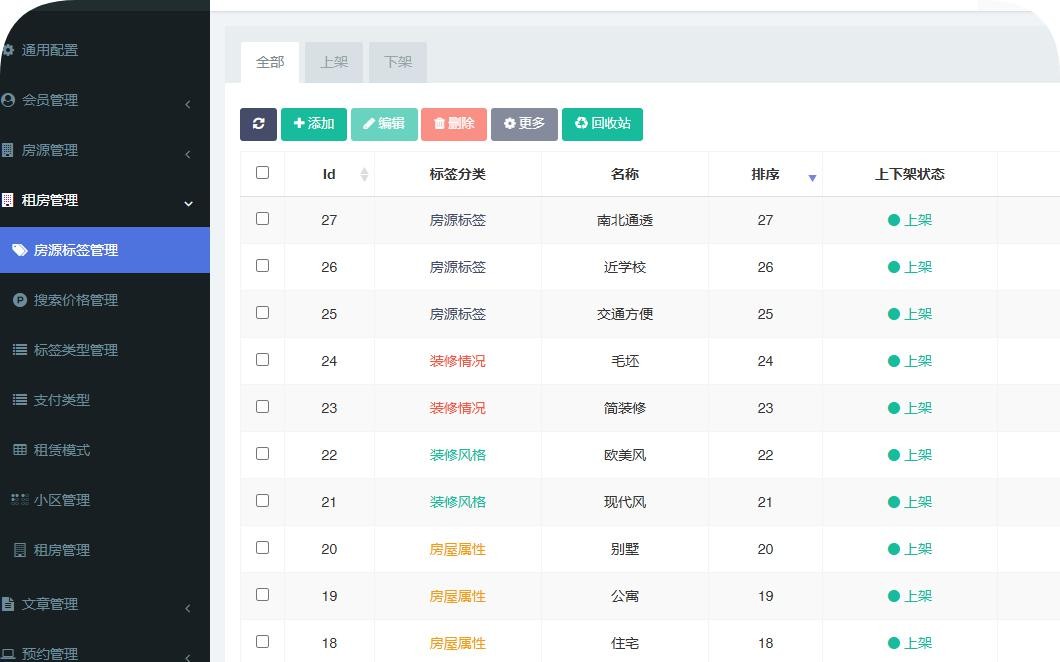
Task: Click the refresh icon button
Action: point(258,124)
